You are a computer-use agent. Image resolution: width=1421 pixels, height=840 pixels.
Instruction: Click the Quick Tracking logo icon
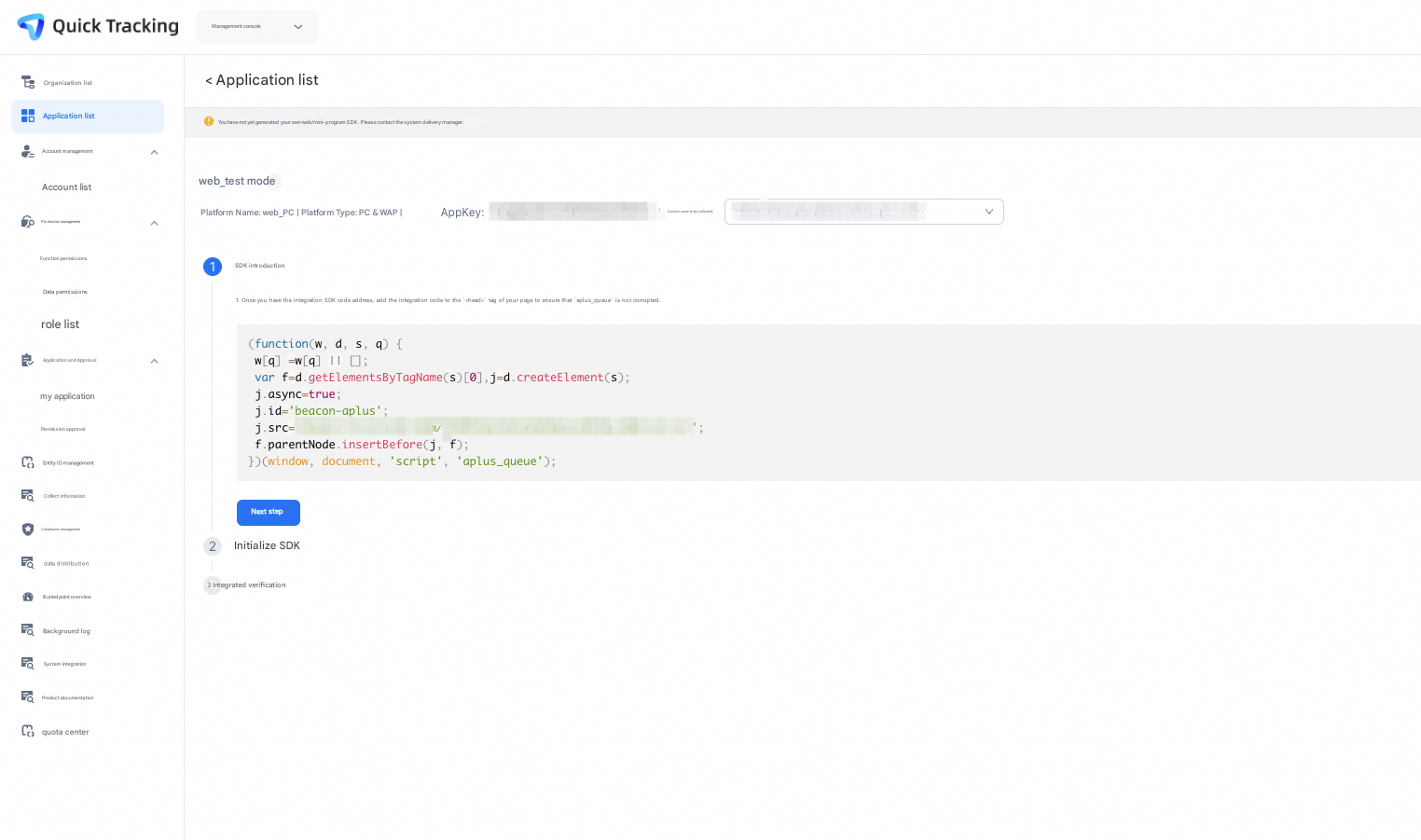[x=31, y=26]
